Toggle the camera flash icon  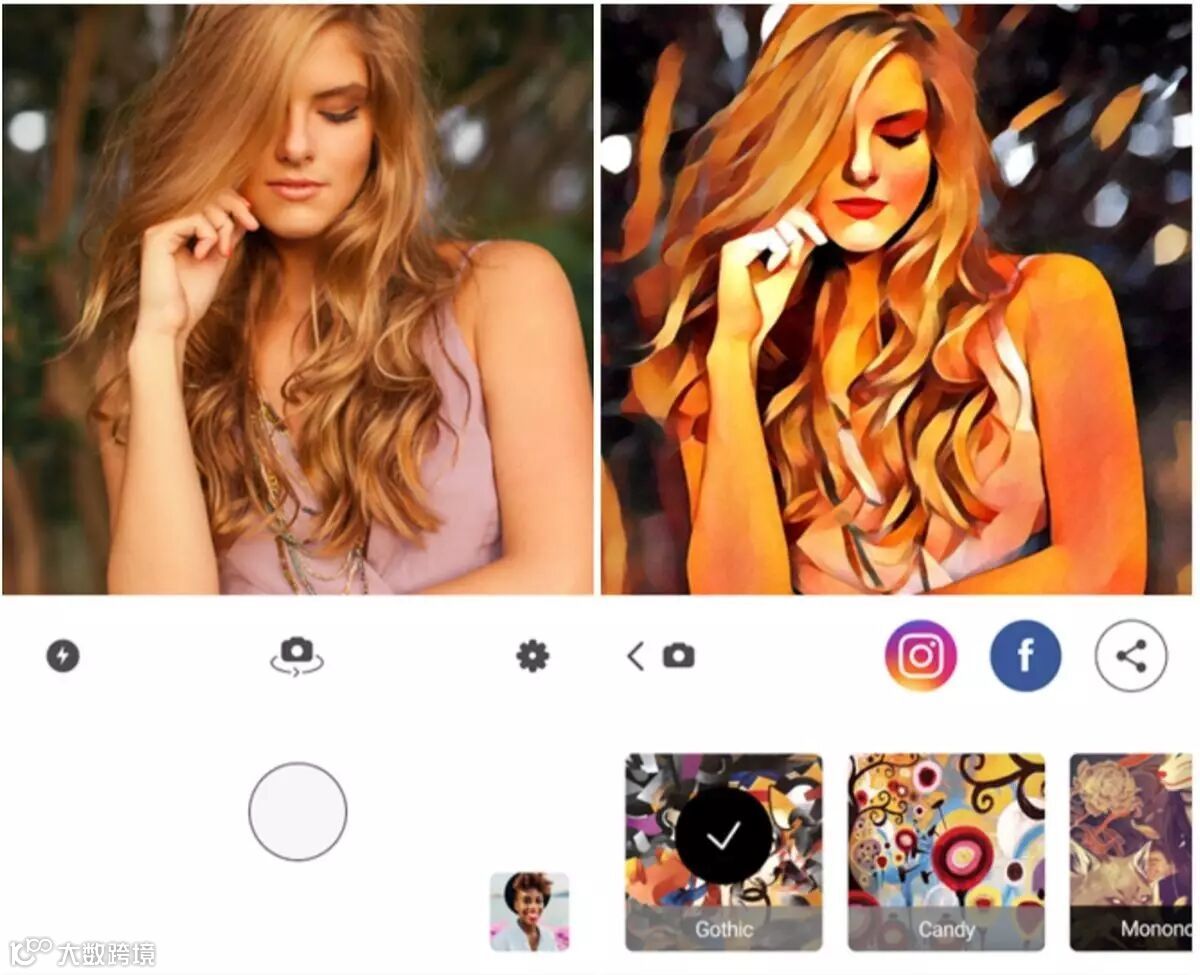(x=63, y=656)
